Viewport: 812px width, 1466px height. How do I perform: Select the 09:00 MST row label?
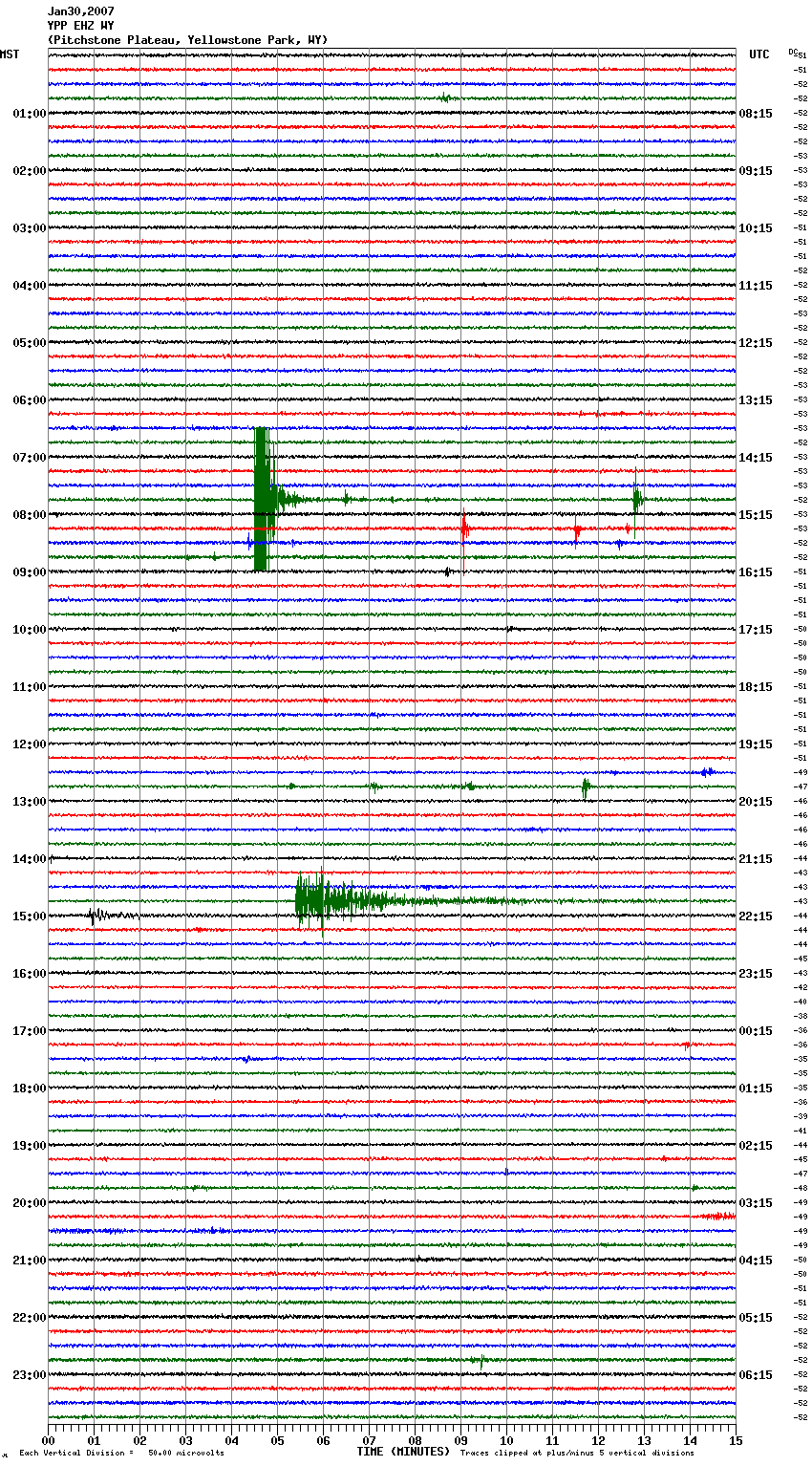click(x=29, y=572)
